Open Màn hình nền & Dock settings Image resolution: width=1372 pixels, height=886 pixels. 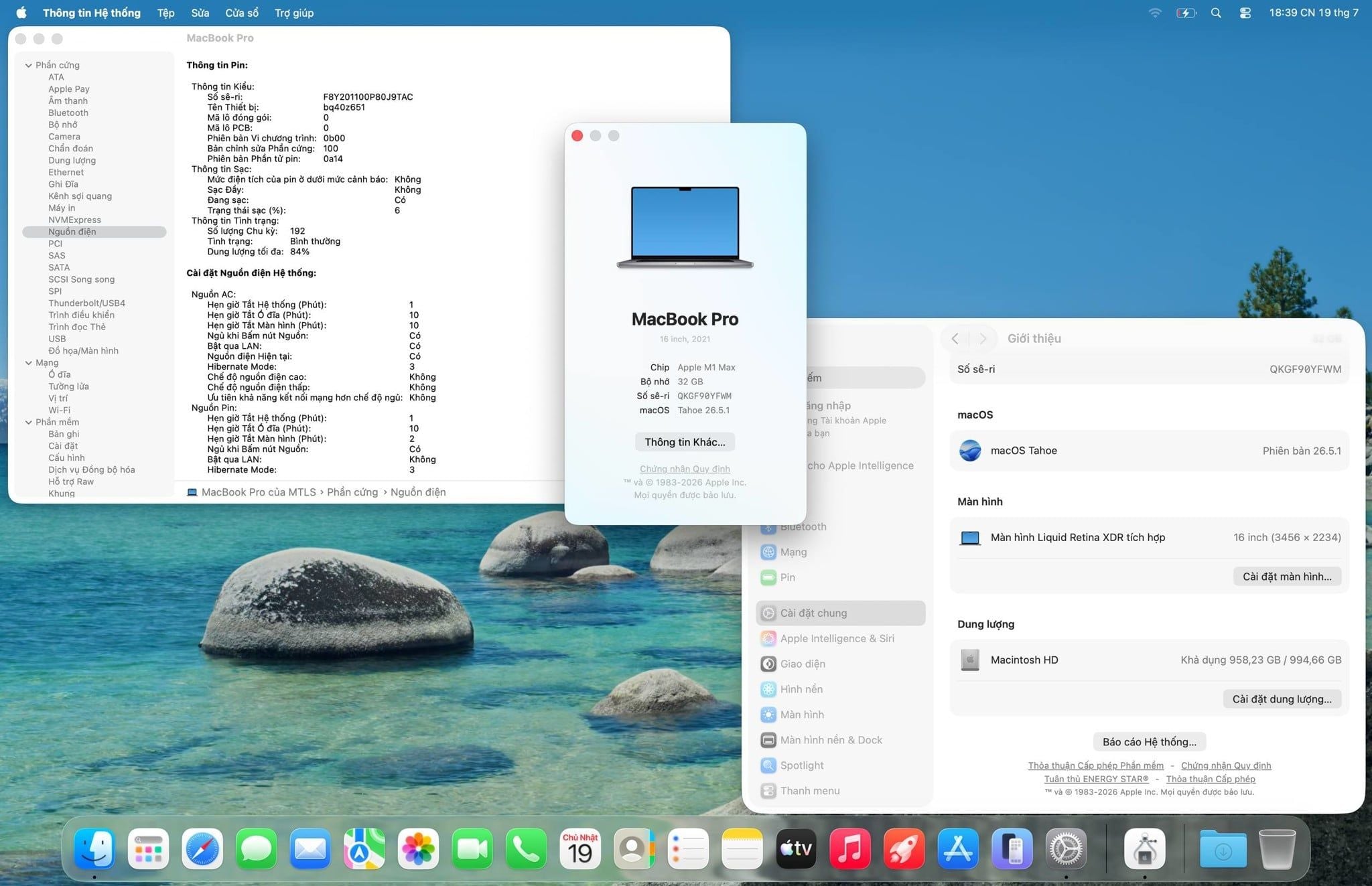(x=841, y=740)
